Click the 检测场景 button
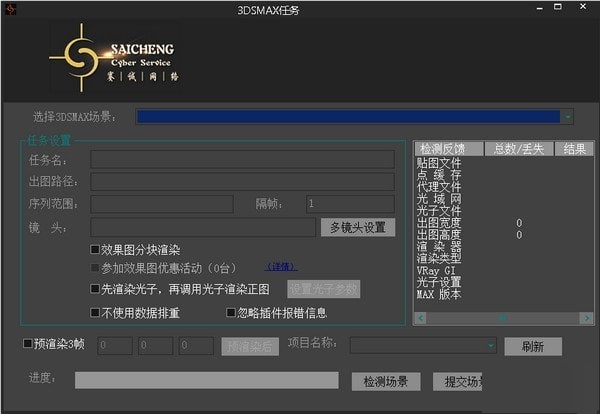Viewport: 600px width, 414px height. click(386, 381)
